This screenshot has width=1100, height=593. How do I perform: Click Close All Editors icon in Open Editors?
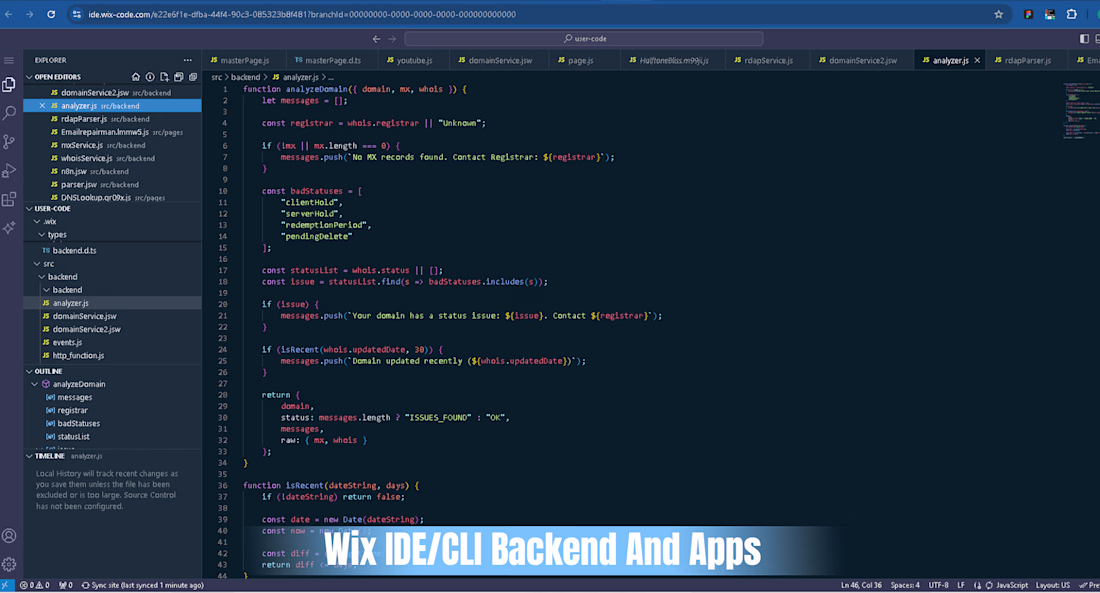click(x=193, y=77)
